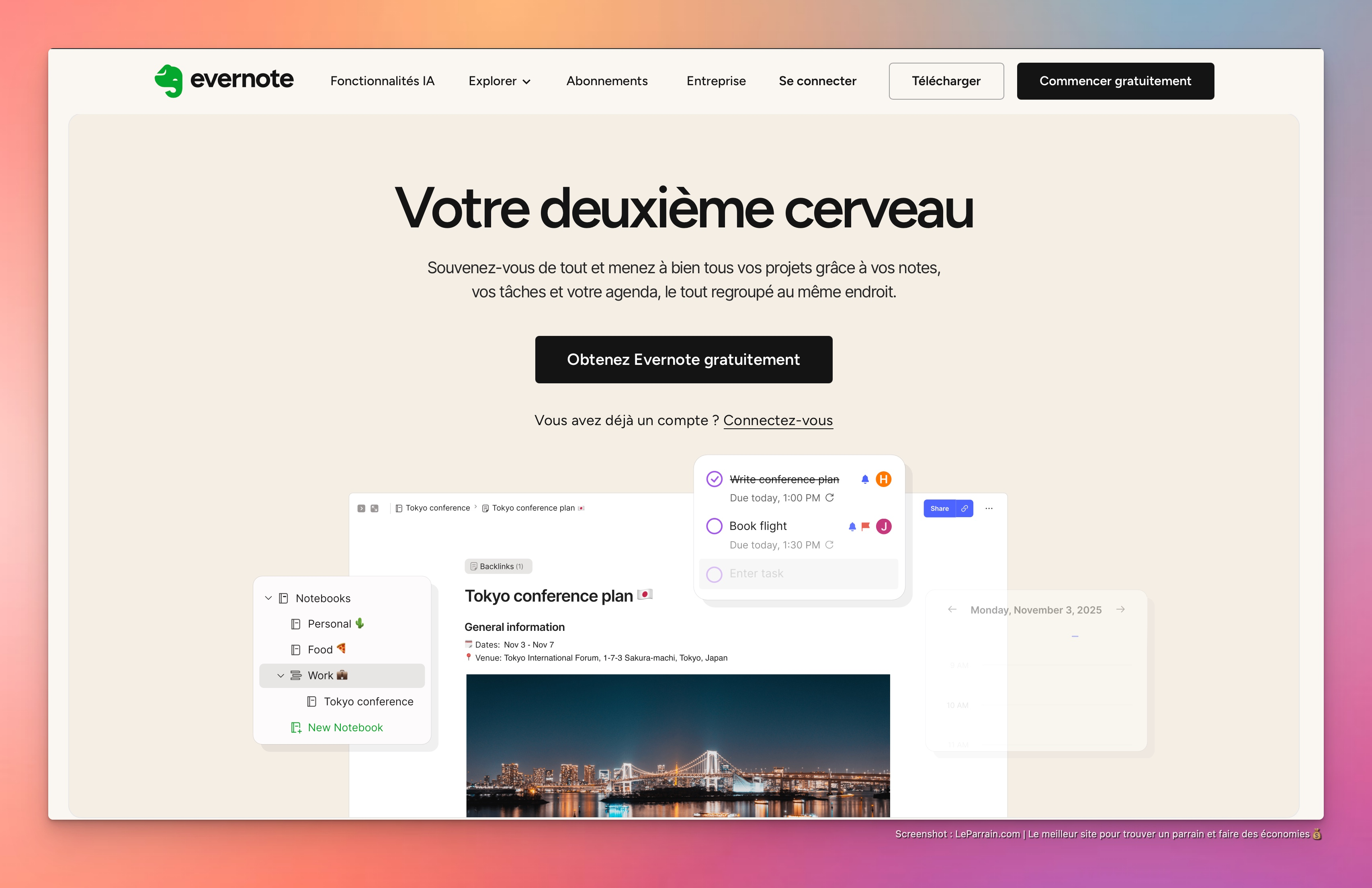Open the copy-link icon beside Share

tap(964, 508)
